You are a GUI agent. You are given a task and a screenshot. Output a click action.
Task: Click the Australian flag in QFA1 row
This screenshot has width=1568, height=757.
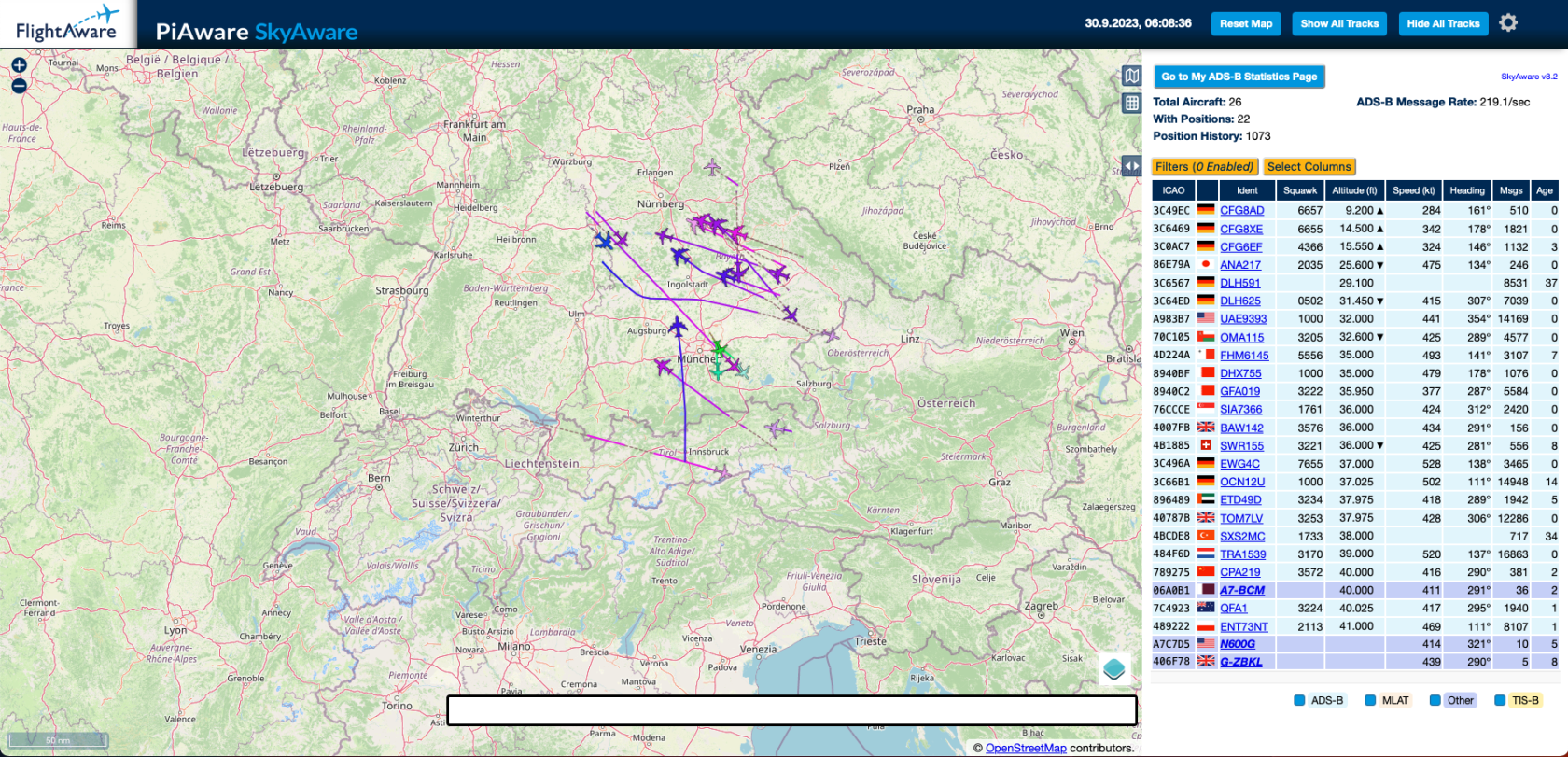(1206, 608)
